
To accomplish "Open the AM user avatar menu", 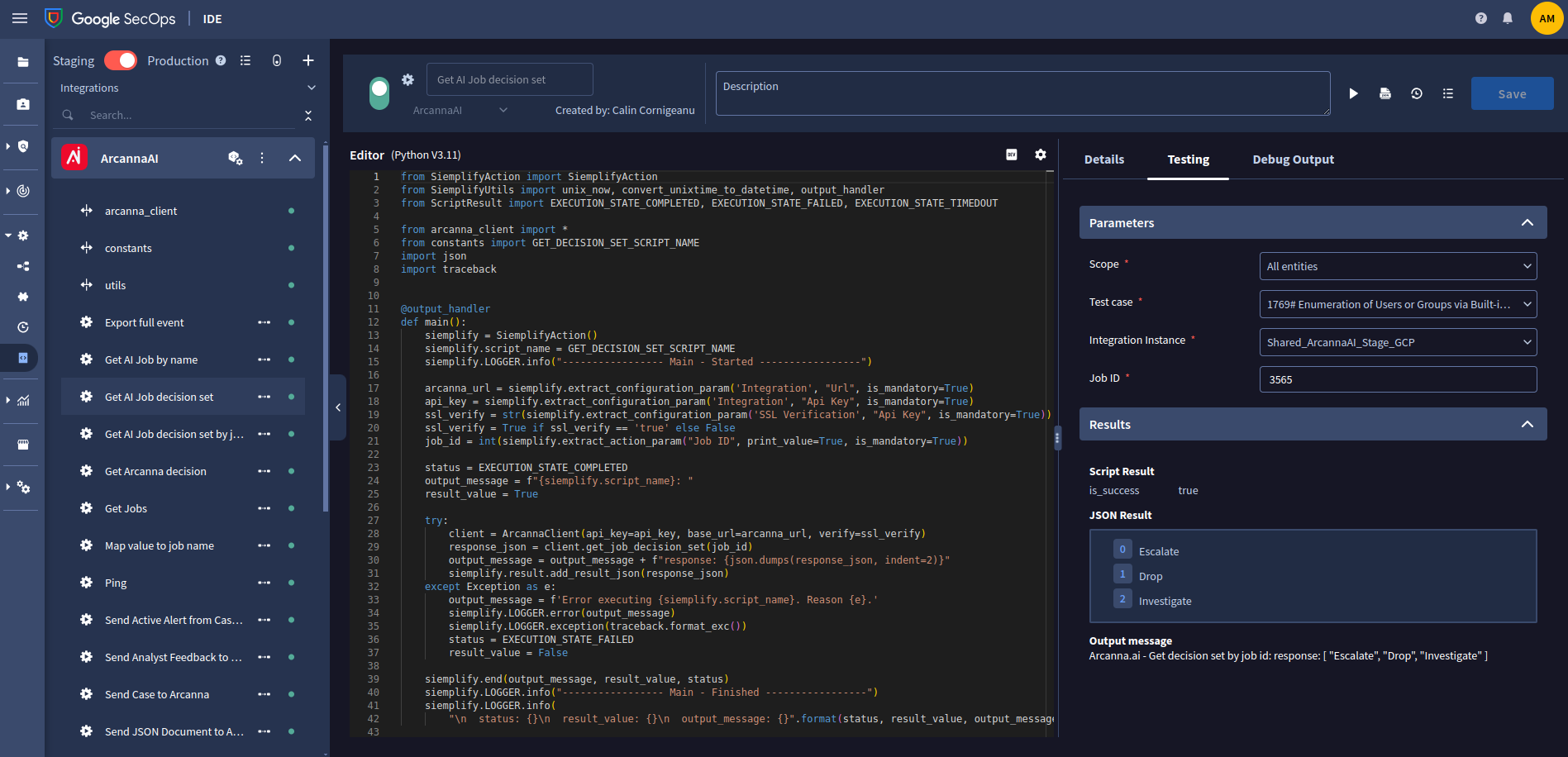I will point(1547,18).
